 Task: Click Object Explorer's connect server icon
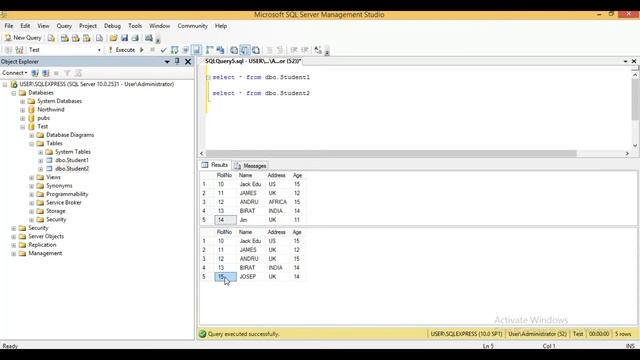(35, 73)
